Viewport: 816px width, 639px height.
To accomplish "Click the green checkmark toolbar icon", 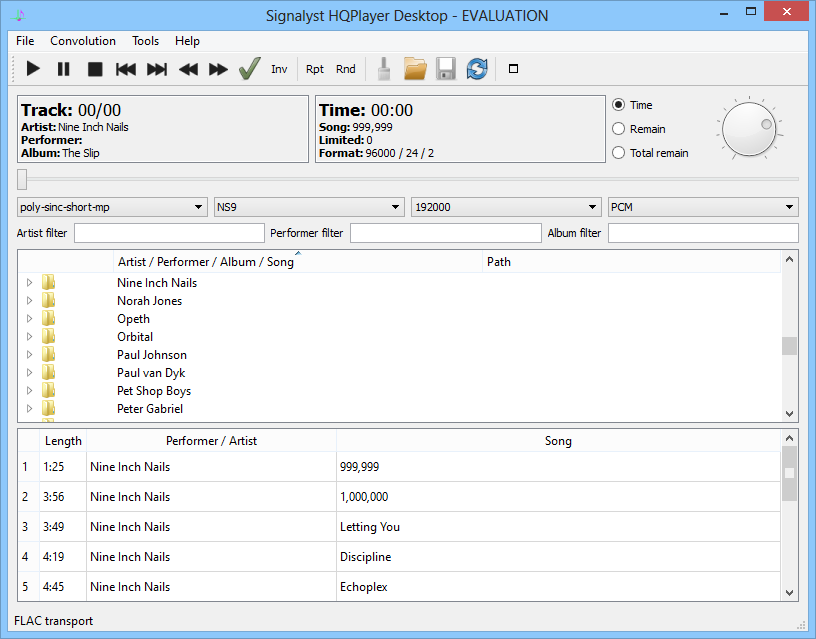I will point(248,68).
